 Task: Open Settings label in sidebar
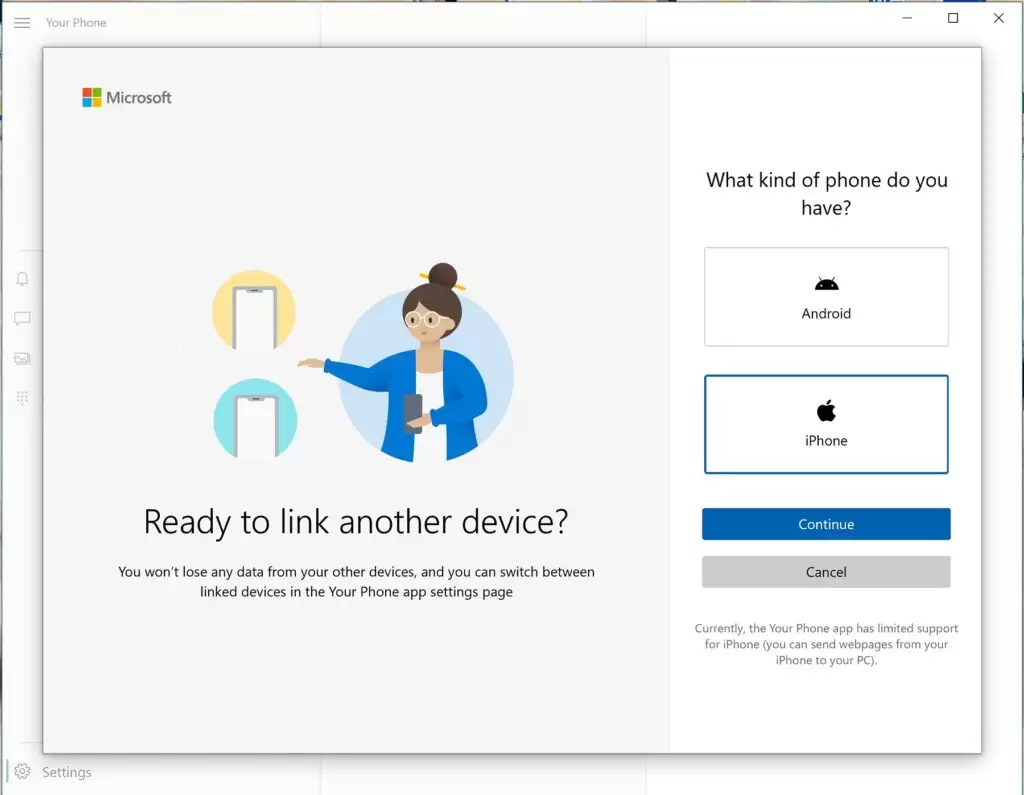(x=67, y=772)
